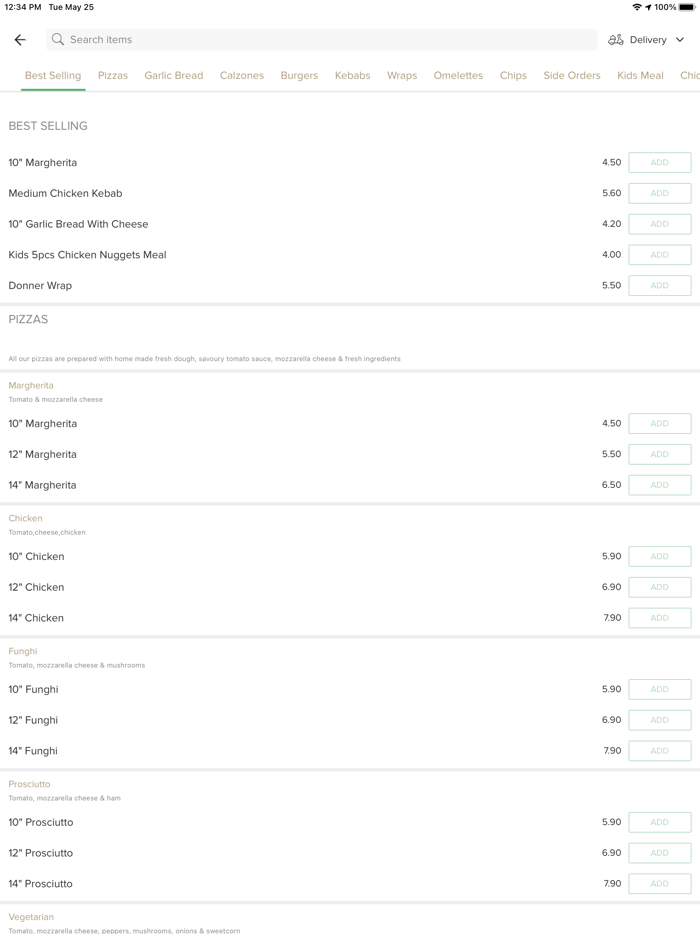Viewport: 700px width, 934px height.
Task: Focus the Search items field
Action: click(x=320, y=40)
